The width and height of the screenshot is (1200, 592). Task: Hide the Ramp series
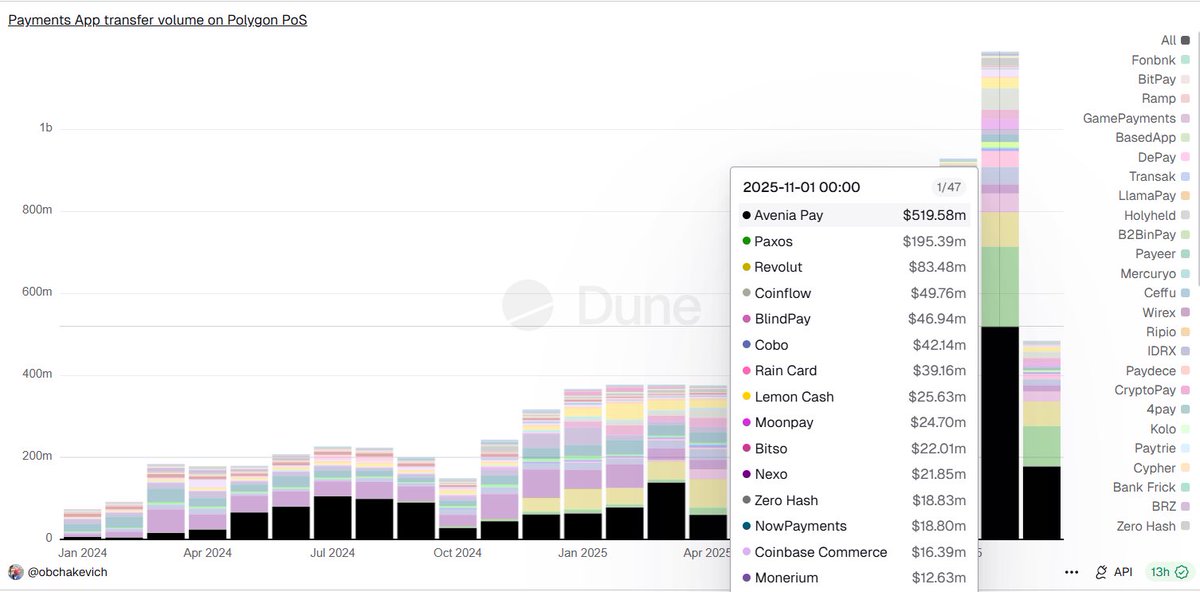[1166, 99]
